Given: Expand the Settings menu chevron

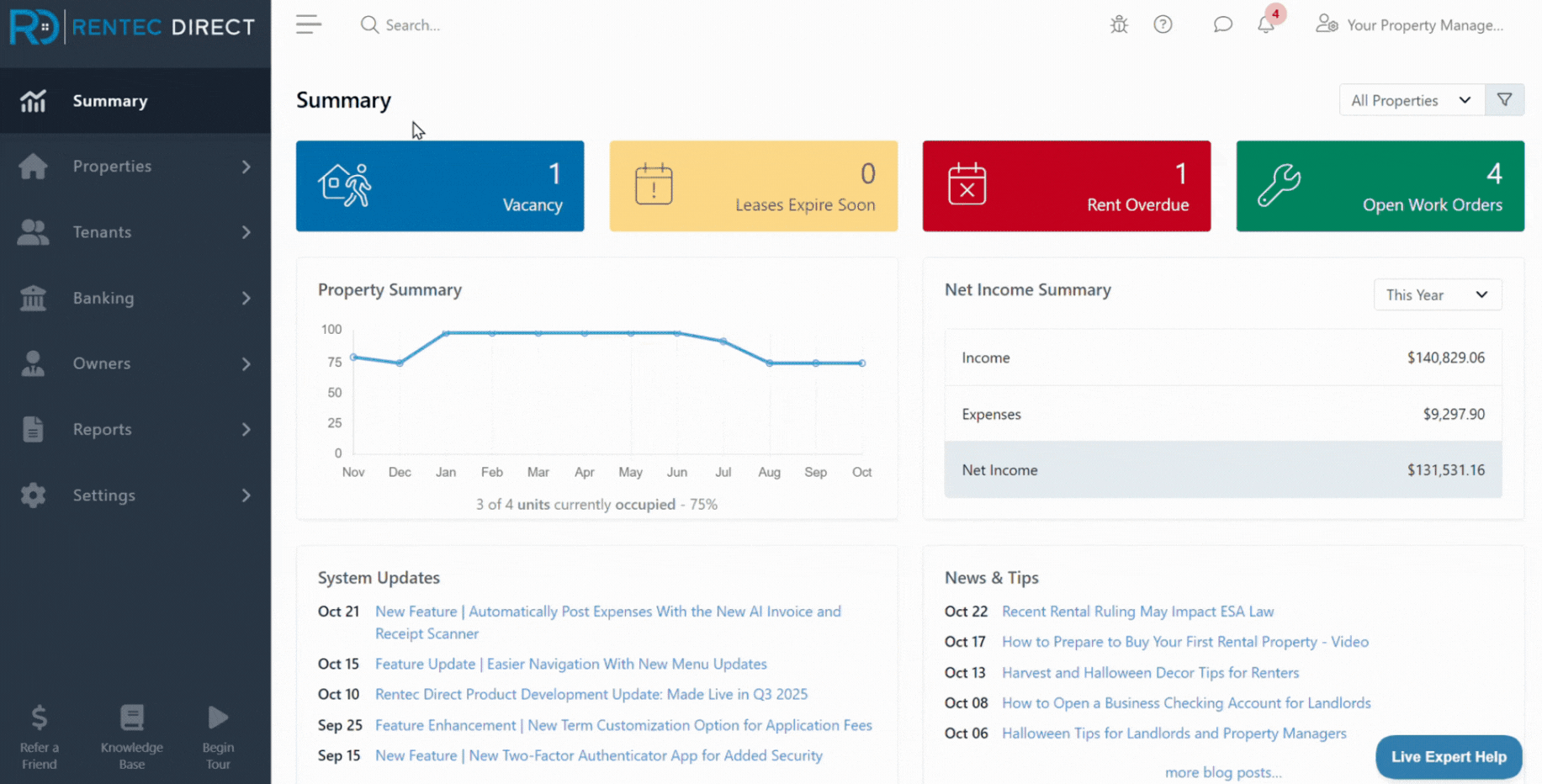Looking at the screenshot, I should pyautogui.click(x=246, y=495).
